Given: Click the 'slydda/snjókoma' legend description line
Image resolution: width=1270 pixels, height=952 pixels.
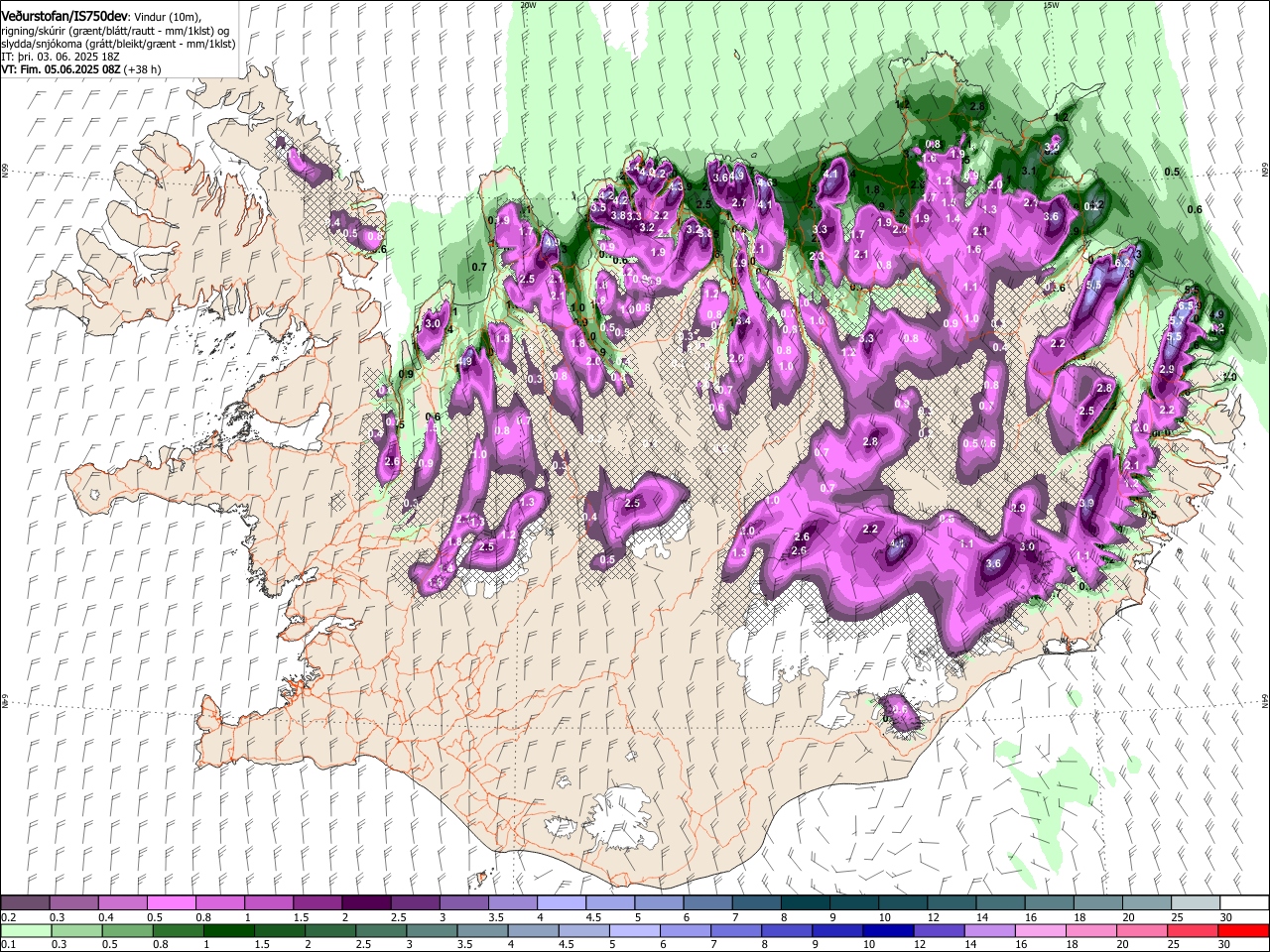Looking at the screenshot, I should [118, 44].
